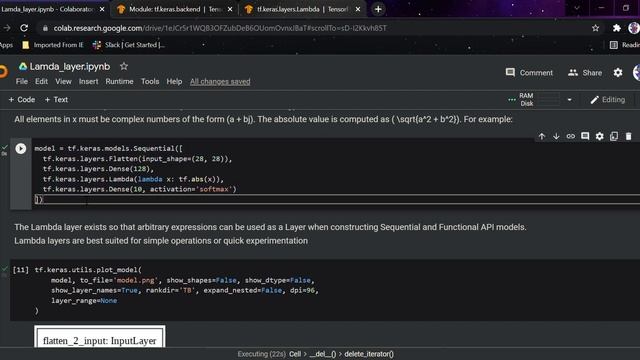Click the 'All elements in x' text cell
This screenshot has width=640, height=360.
tap(263, 120)
